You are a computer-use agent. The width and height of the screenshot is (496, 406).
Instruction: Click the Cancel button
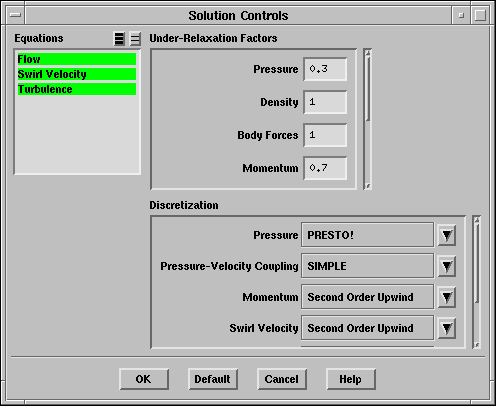pos(282,379)
